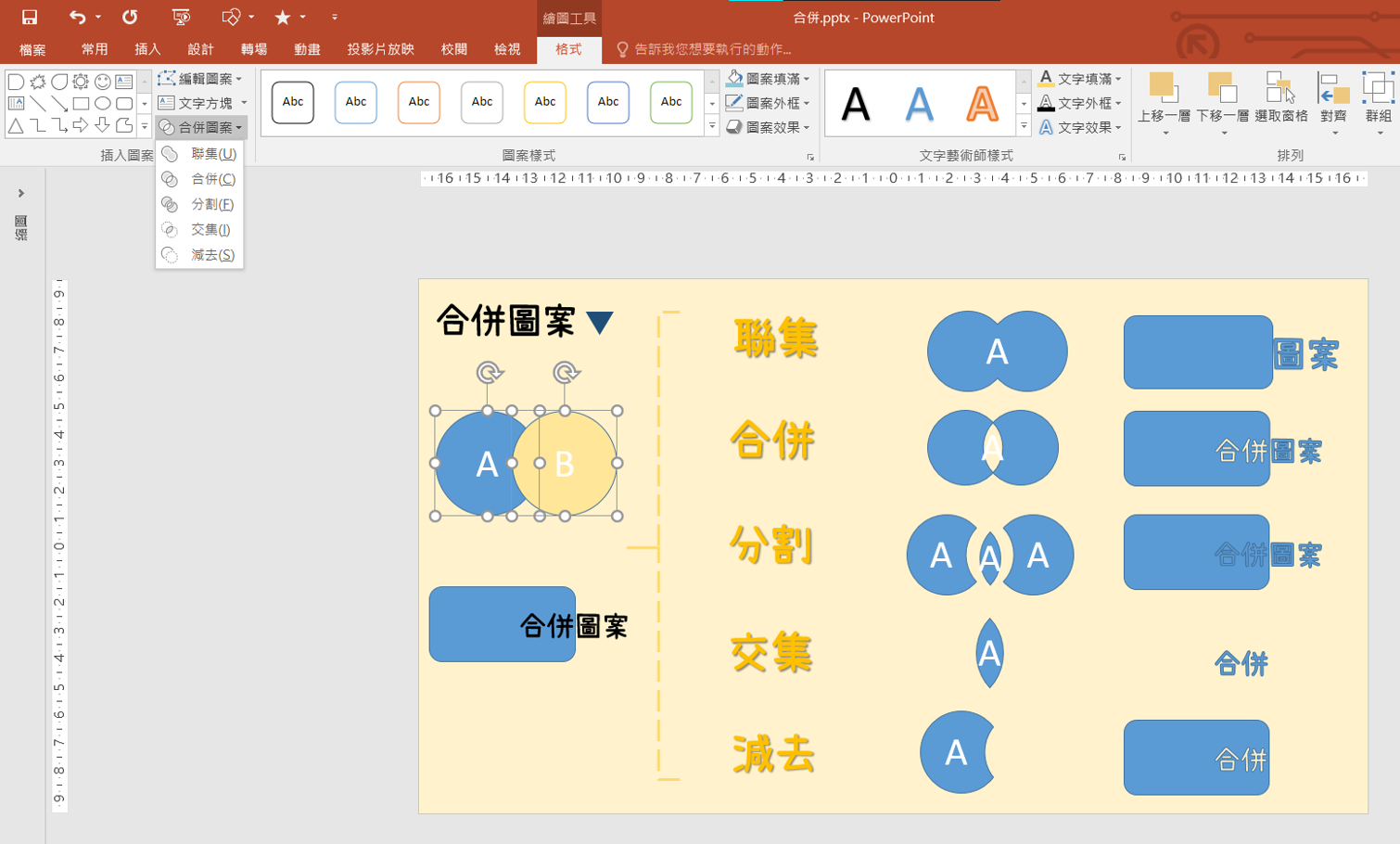Click the 上移一層 button
This screenshot has height=844, width=1400.
pyautogui.click(x=1164, y=104)
